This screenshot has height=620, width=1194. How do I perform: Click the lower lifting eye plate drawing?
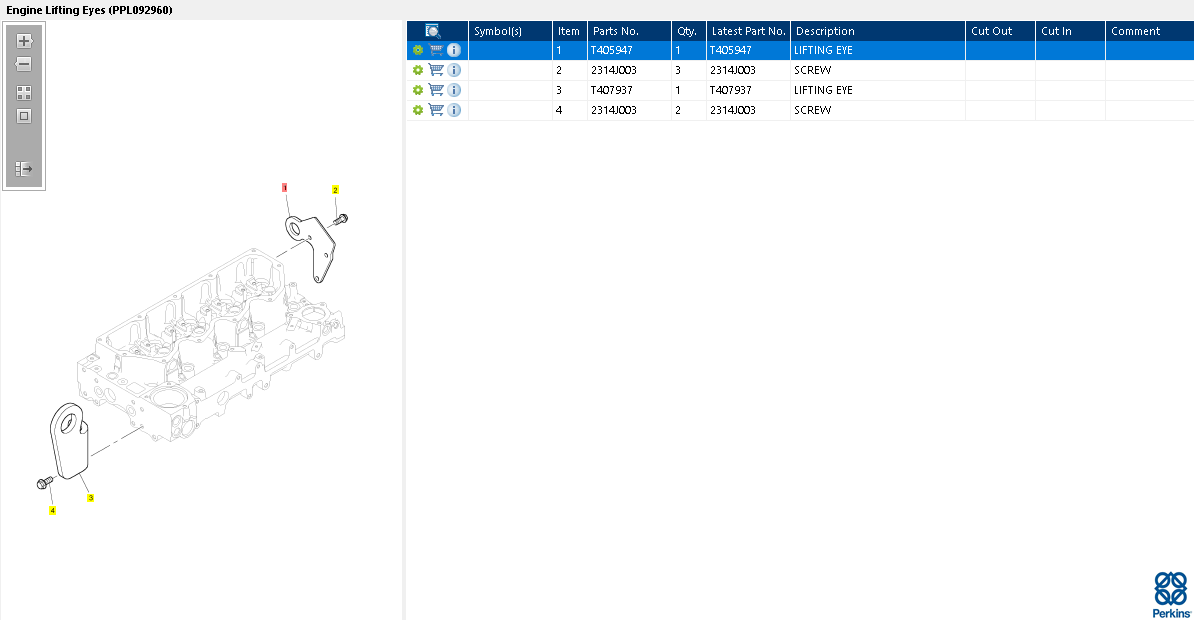tap(69, 440)
